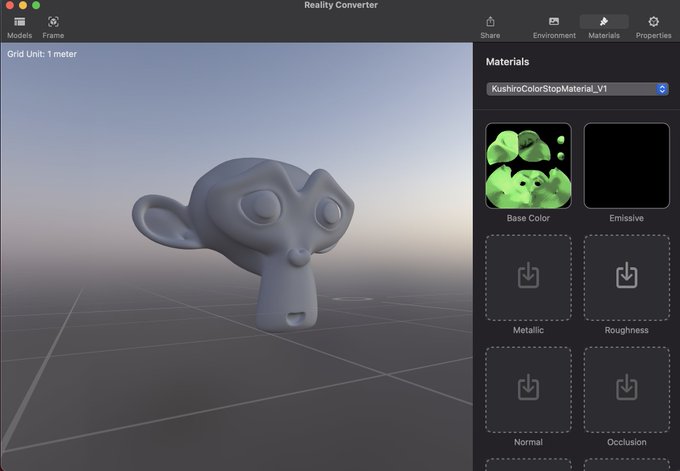Click the Roughness texture drop slot
The width and height of the screenshot is (680, 471).
[627, 278]
